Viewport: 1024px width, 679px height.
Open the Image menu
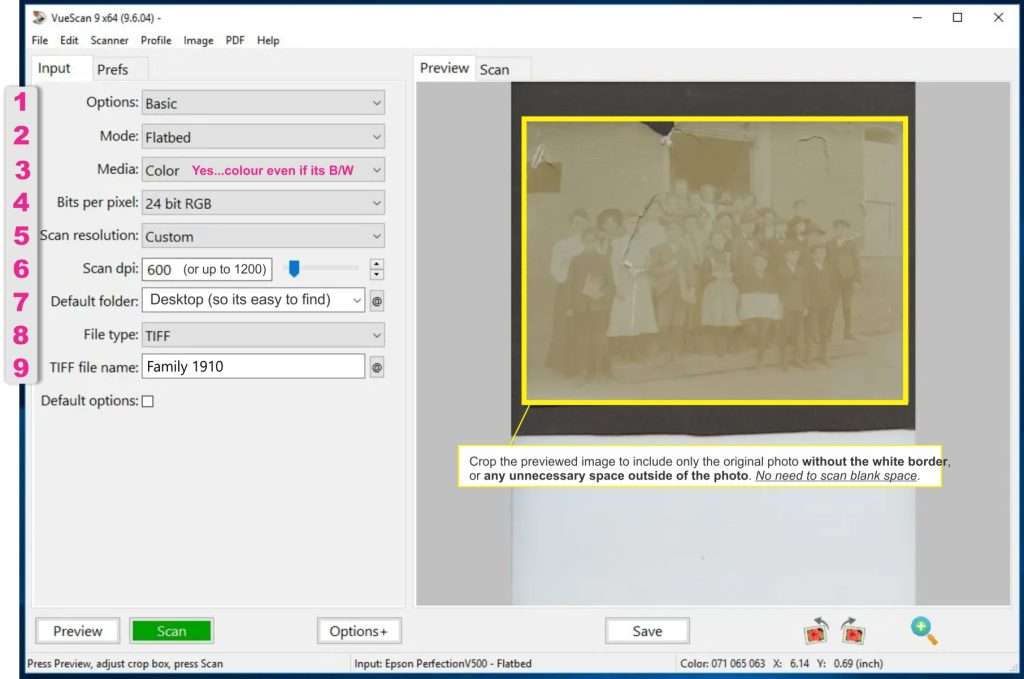tap(199, 40)
